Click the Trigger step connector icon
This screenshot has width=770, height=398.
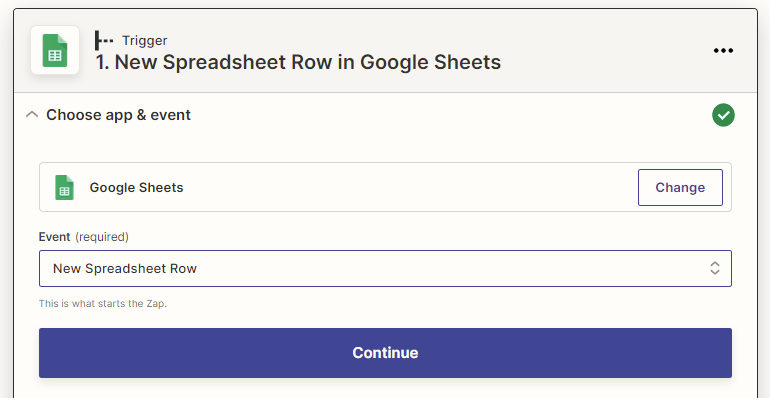(x=104, y=40)
